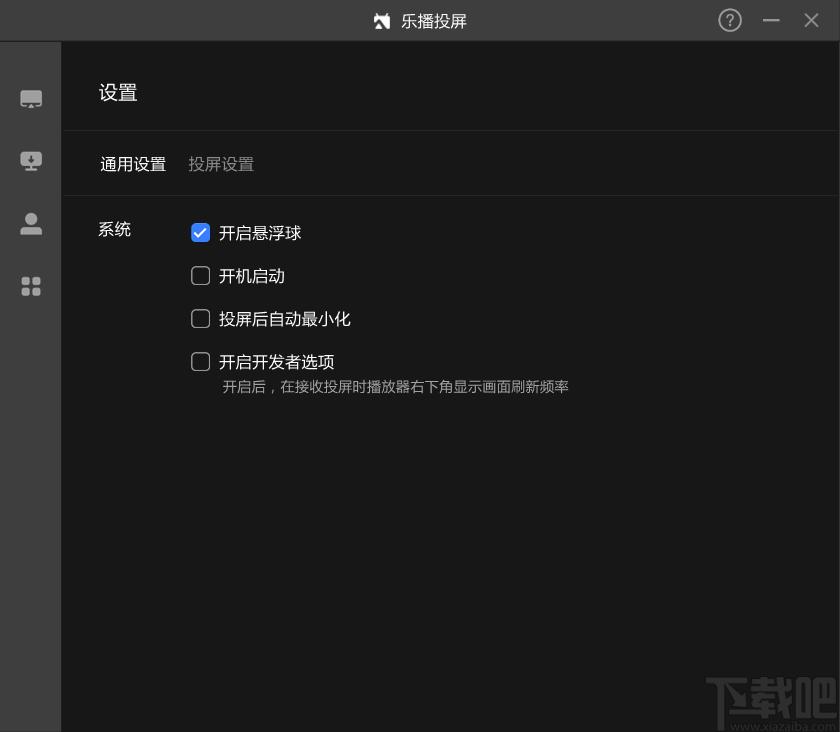Click the developer option description text
This screenshot has height=732, width=840.
[x=395, y=387]
